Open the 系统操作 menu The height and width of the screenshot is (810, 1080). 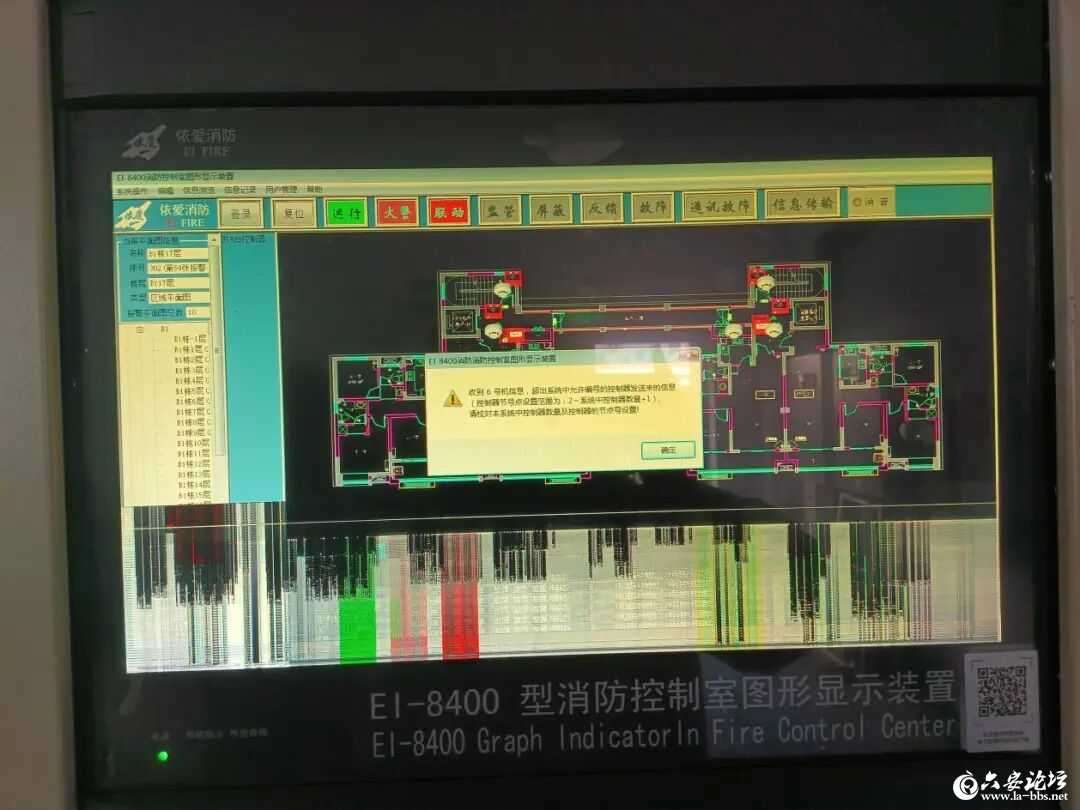pyautogui.click(x=131, y=190)
